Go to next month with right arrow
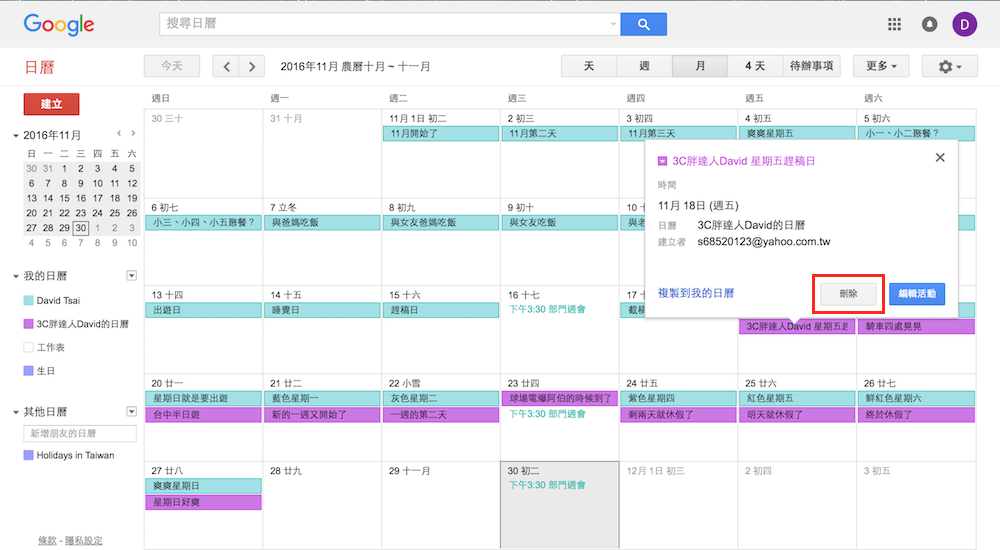 coord(252,66)
